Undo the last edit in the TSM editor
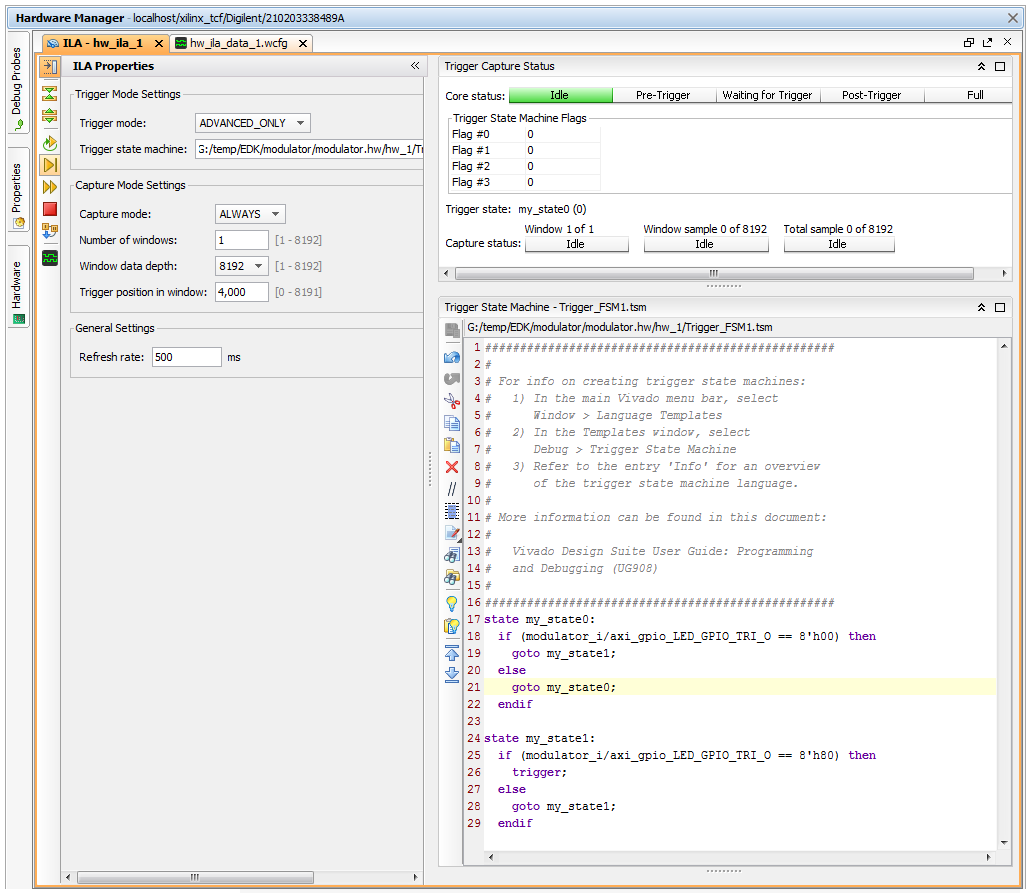Viewport: 1029px width, 893px height. point(452,357)
